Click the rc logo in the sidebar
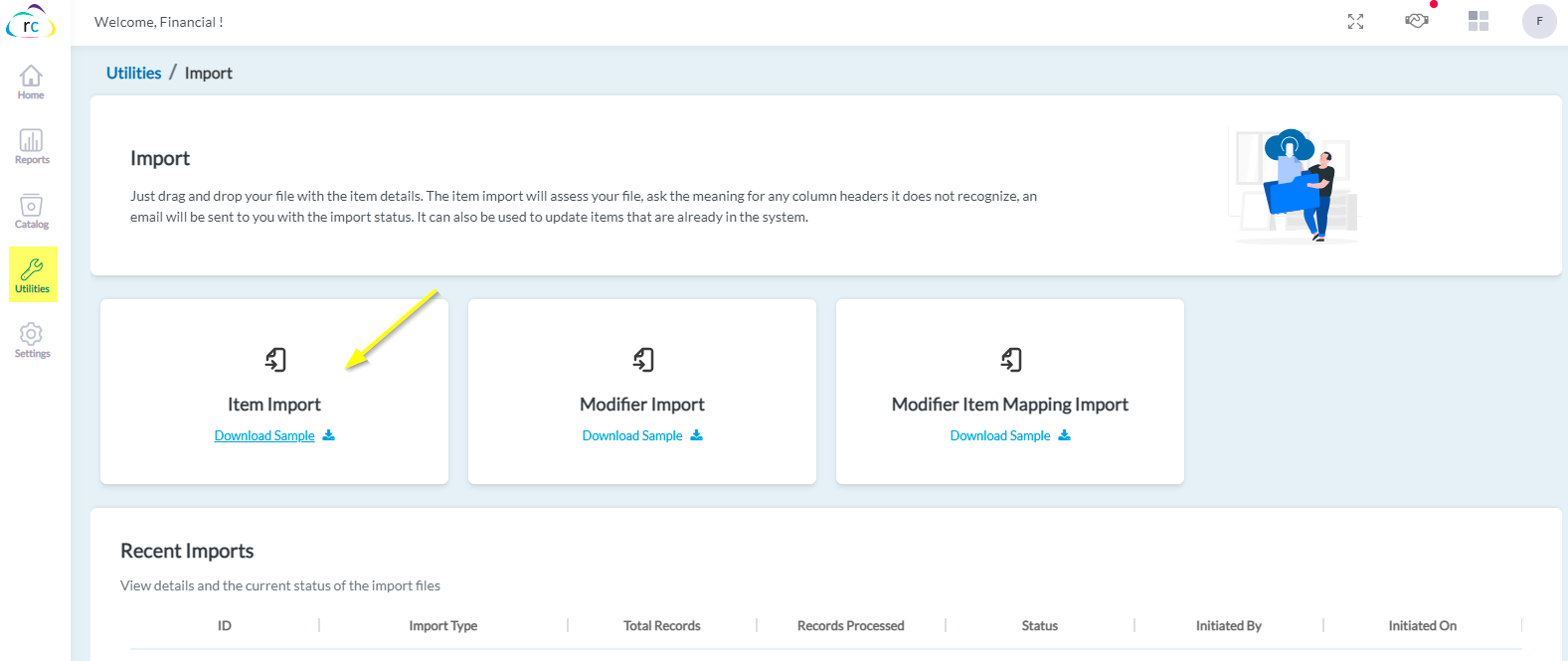Viewport: 1568px width, 661px height. pyautogui.click(x=31, y=23)
